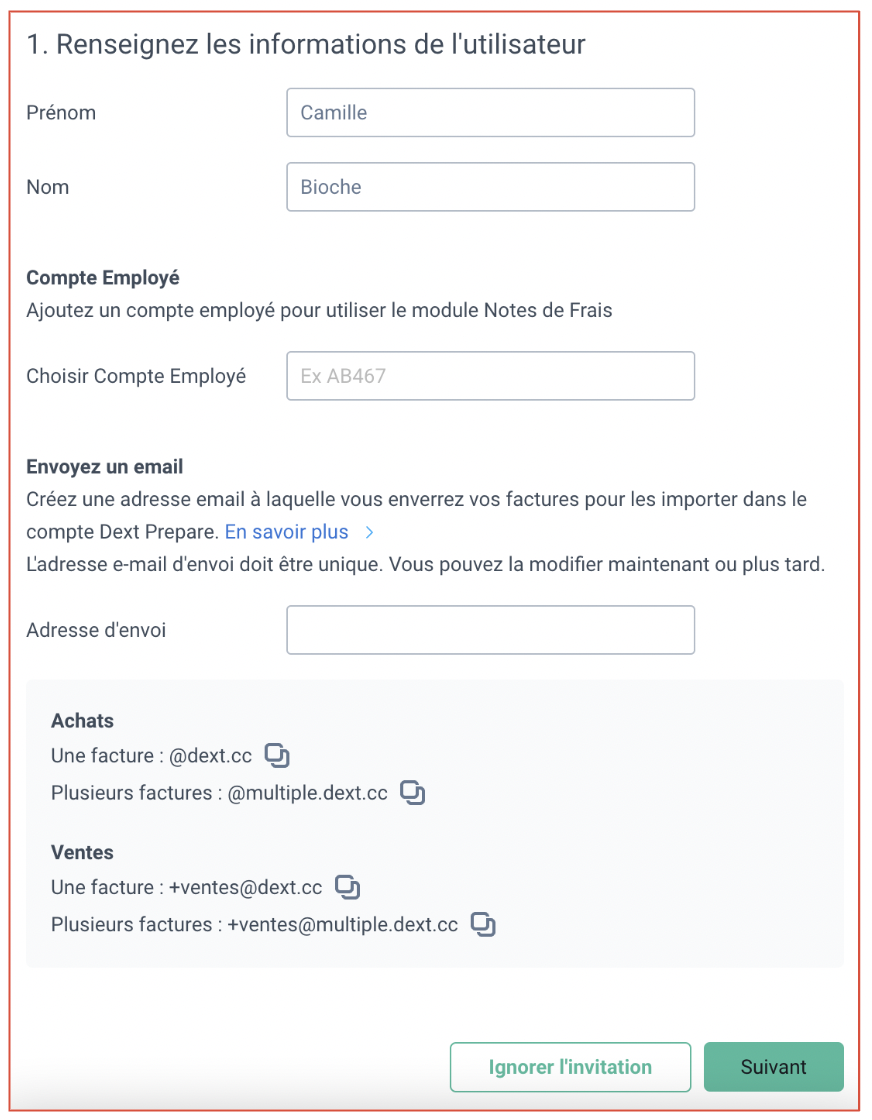Open the Choisir Compte Employé combo box

(x=491, y=376)
